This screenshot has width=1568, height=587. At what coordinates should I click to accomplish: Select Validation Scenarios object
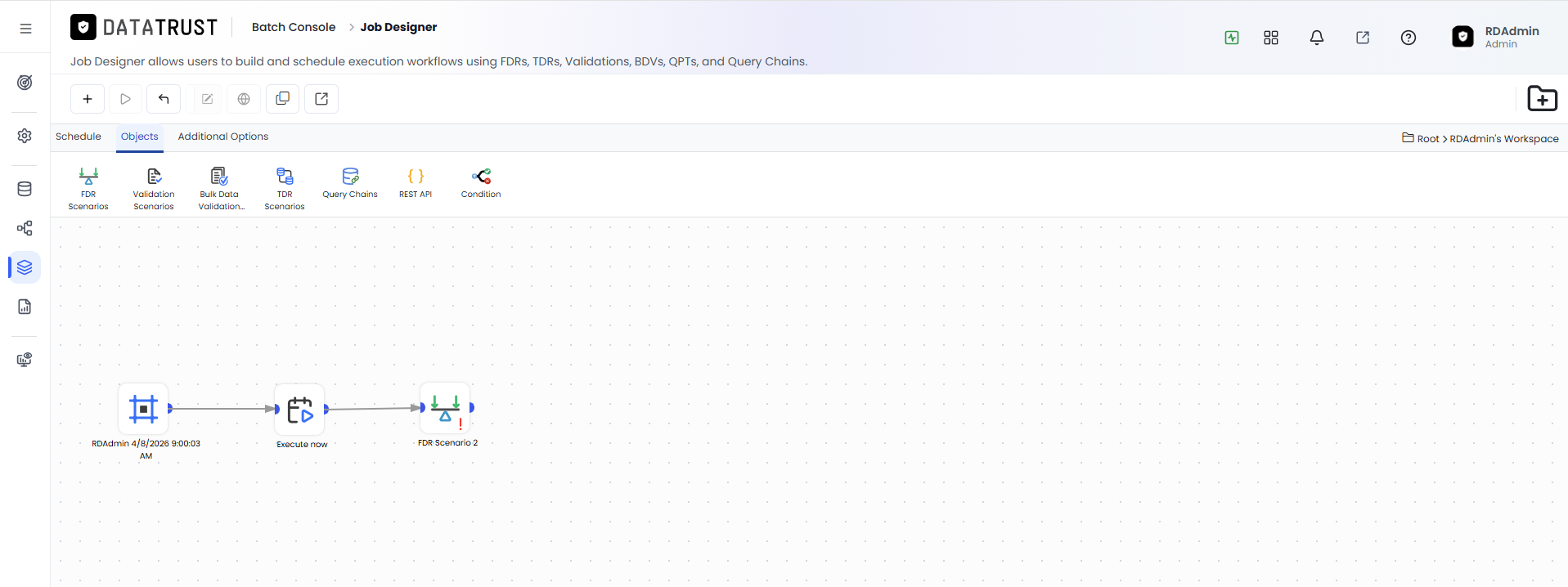154,189
